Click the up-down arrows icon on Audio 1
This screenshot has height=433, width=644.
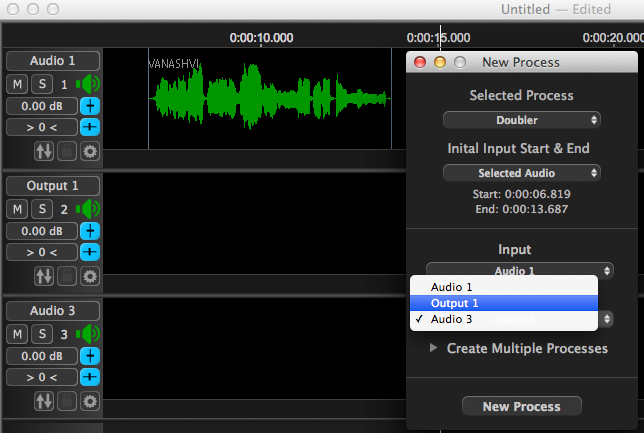[44, 151]
